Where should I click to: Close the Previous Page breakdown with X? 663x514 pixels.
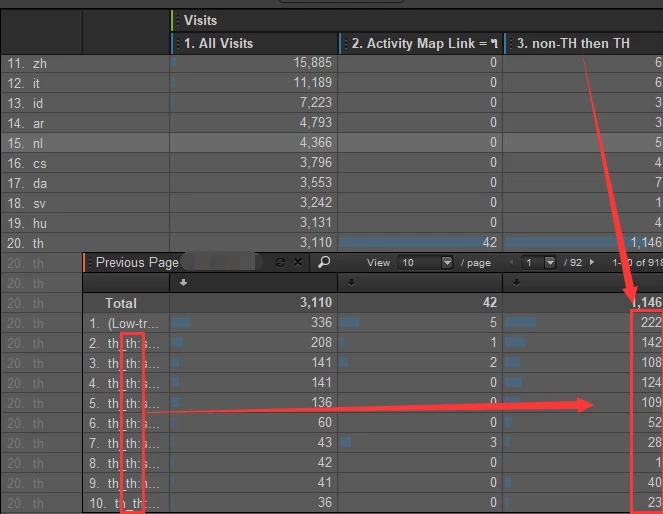click(x=298, y=262)
